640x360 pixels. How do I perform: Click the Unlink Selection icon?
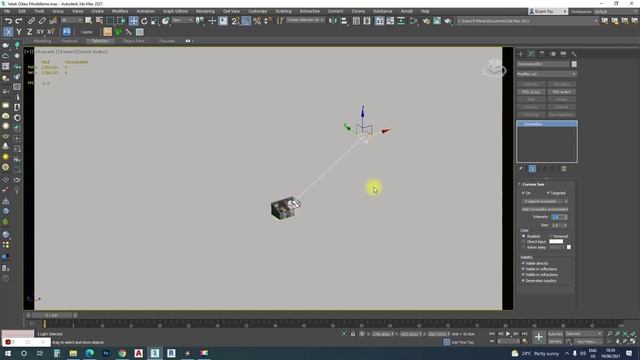tap(42, 21)
